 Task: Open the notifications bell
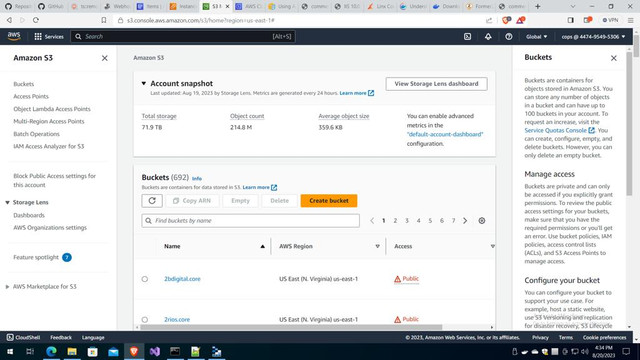tap(488, 36)
